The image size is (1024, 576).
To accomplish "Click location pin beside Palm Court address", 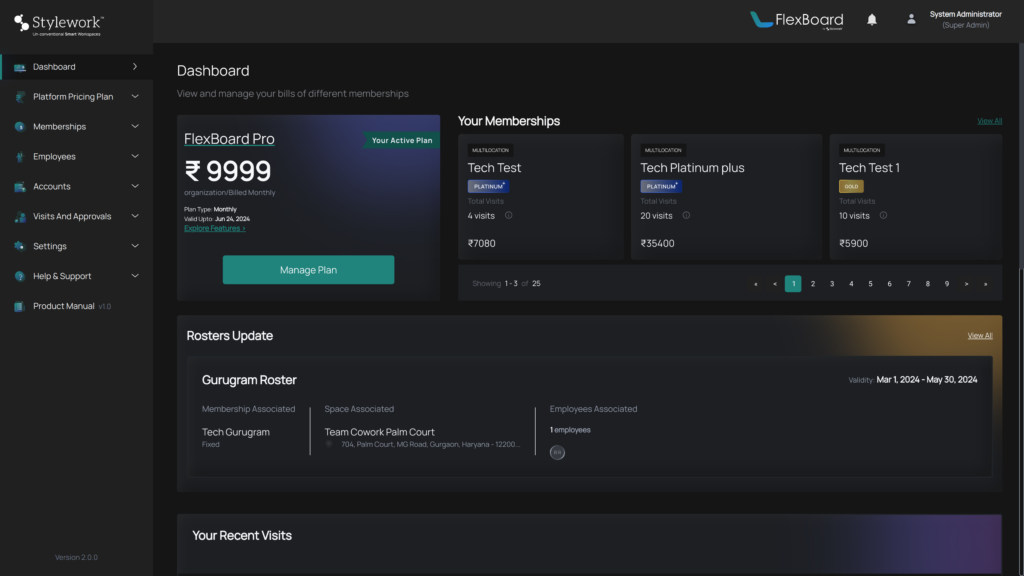I will [x=330, y=444].
